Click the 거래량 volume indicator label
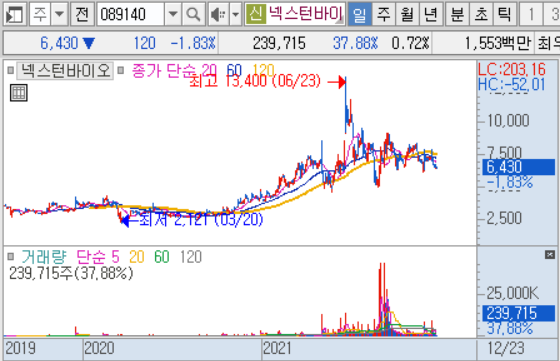This screenshot has height=361, width=560. (x=44, y=256)
